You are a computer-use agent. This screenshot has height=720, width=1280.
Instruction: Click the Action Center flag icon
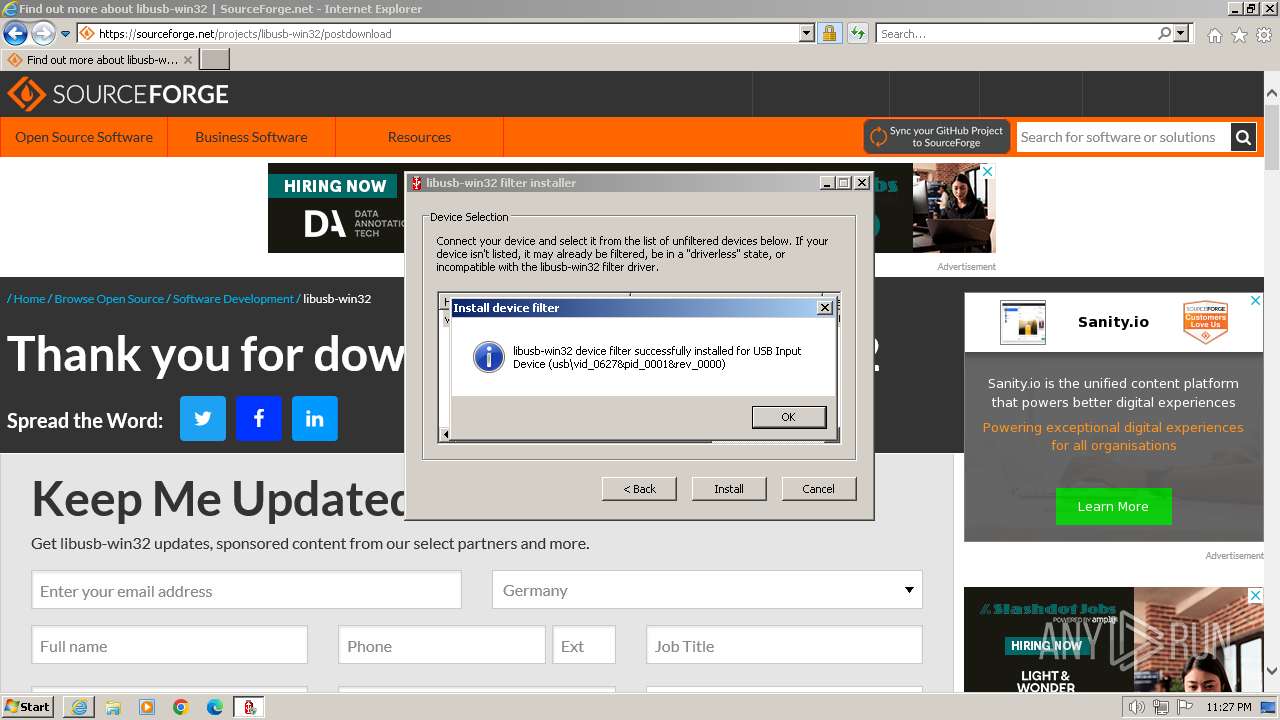[1185, 707]
